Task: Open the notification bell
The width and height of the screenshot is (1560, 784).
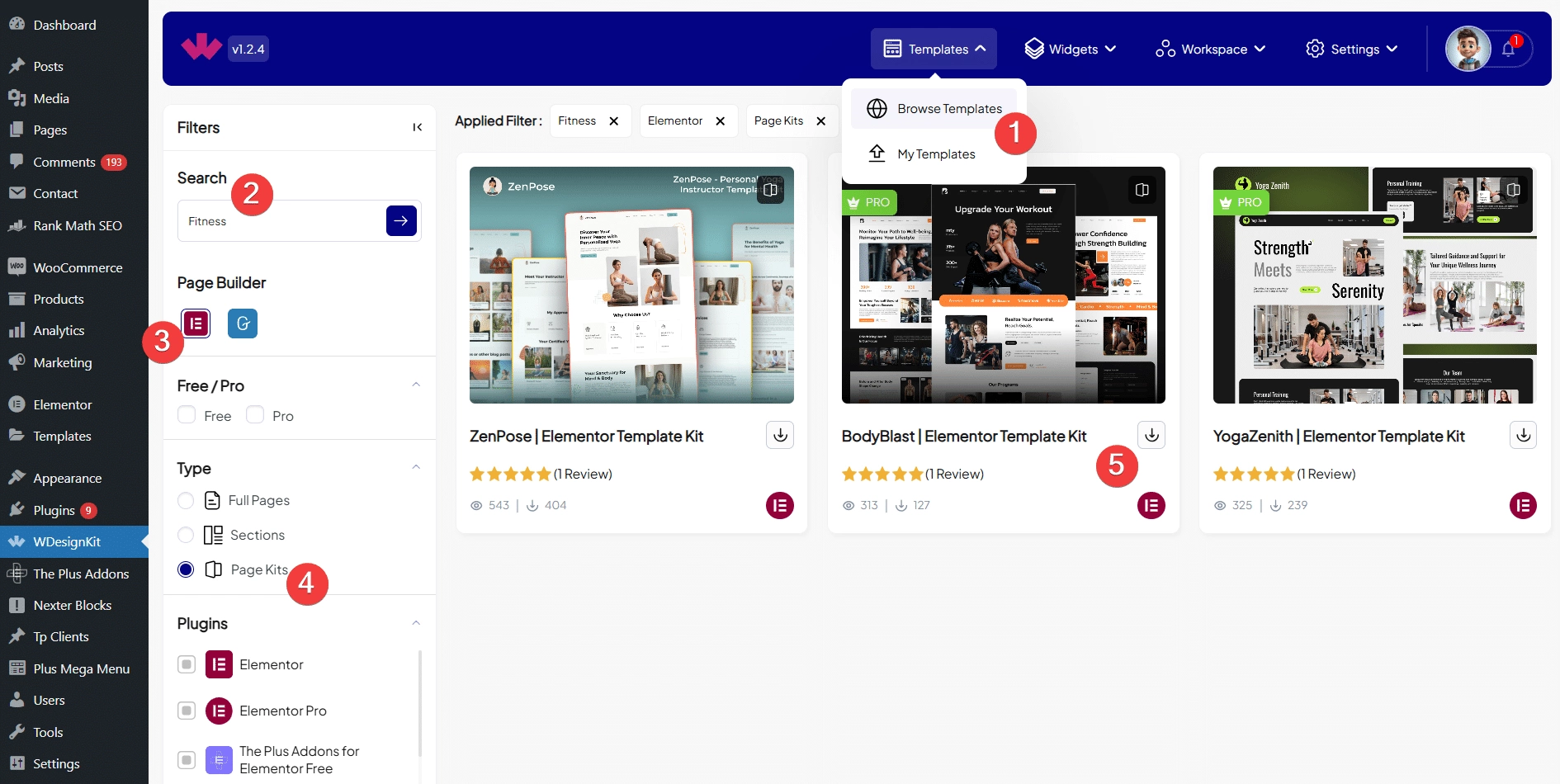Action: coord(1508,49)
